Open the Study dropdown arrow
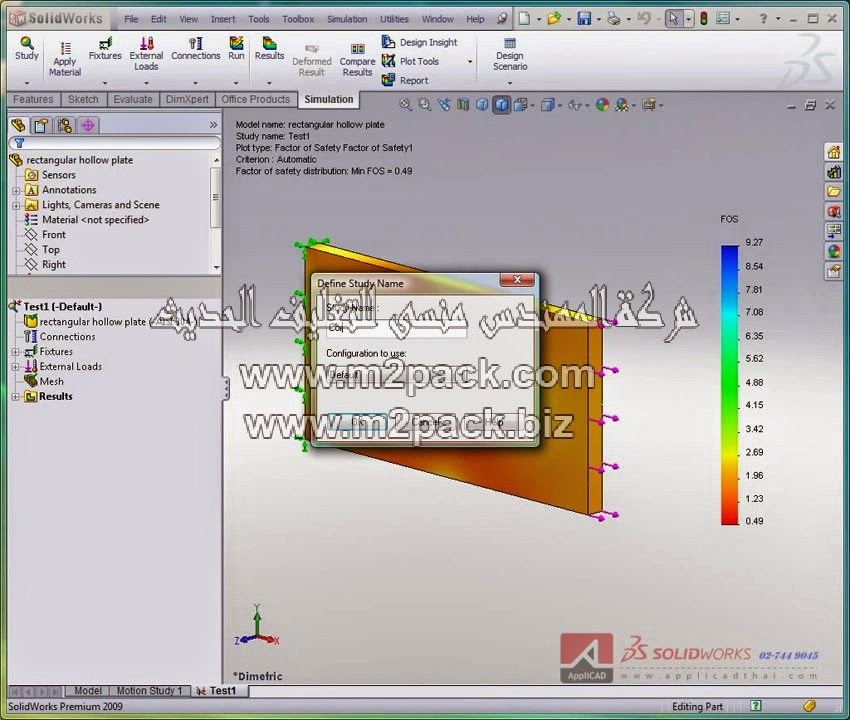 tap(27, 83)
